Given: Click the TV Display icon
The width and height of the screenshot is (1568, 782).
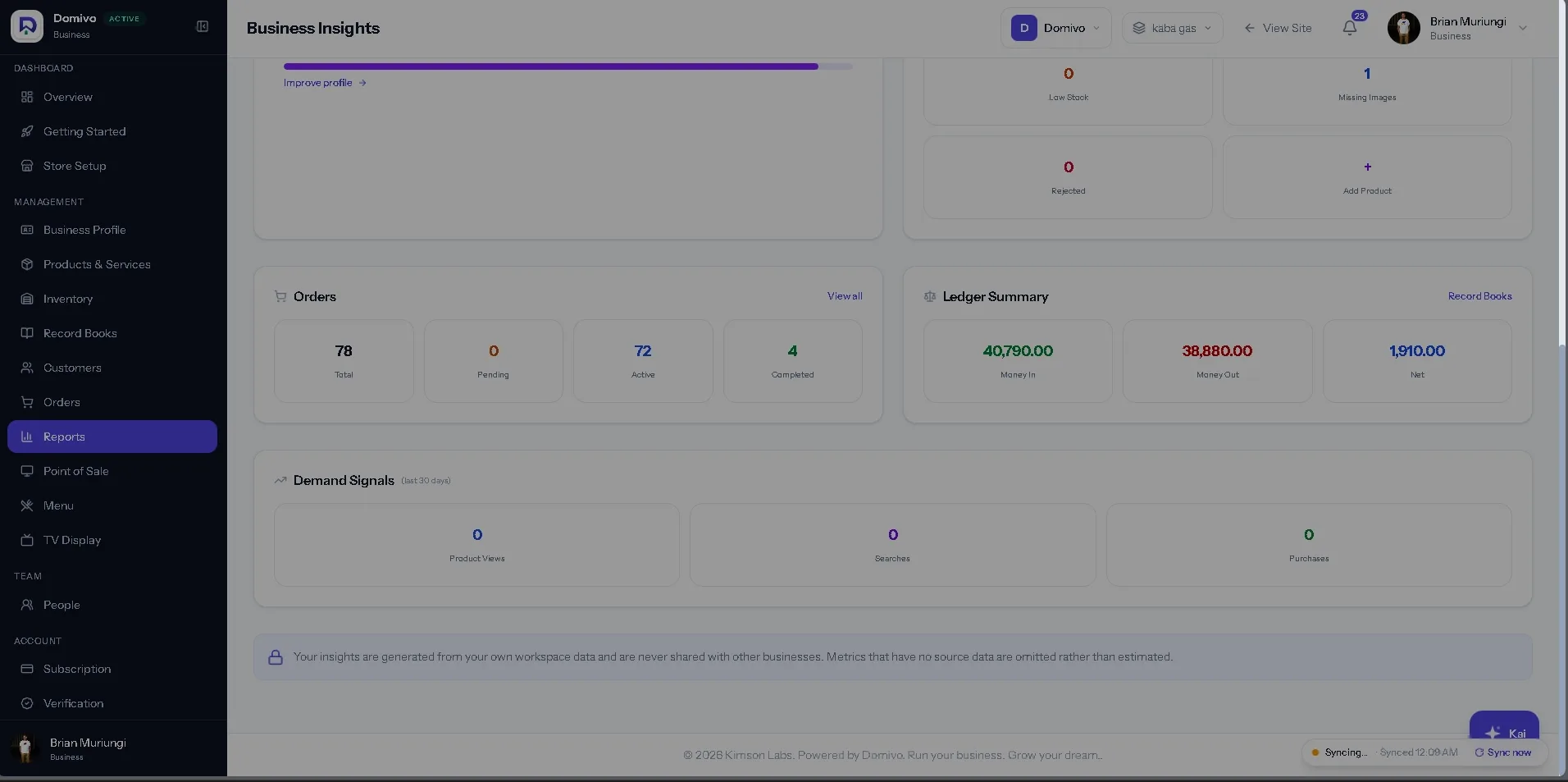Looking at the screenshot, I should click(27, 540).
